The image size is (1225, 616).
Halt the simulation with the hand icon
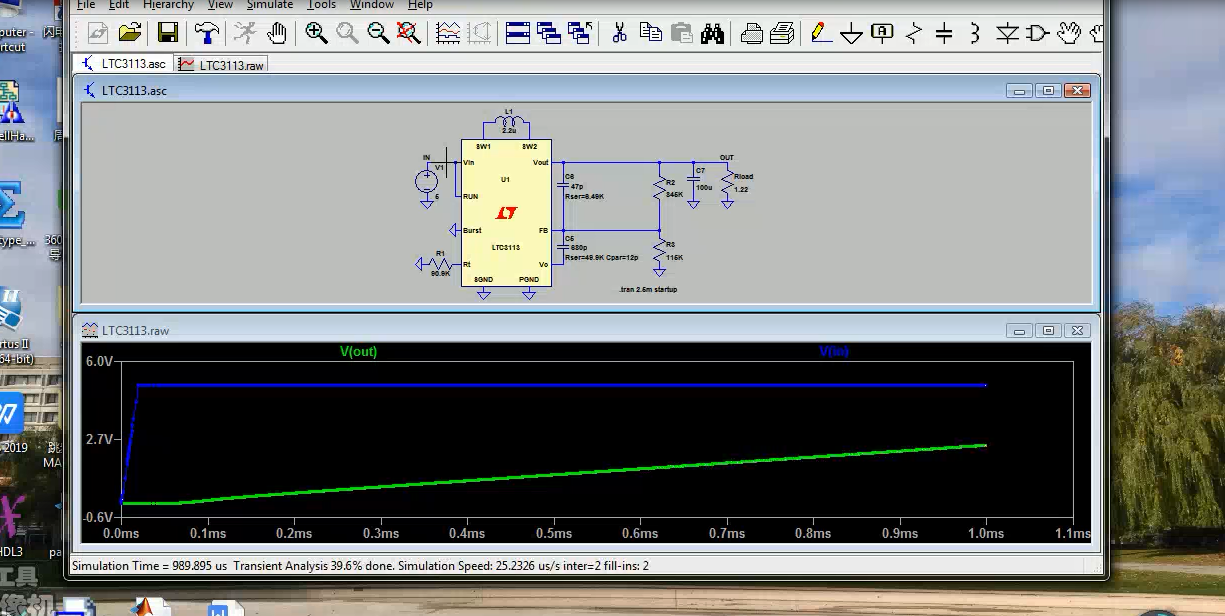point(276,33)
